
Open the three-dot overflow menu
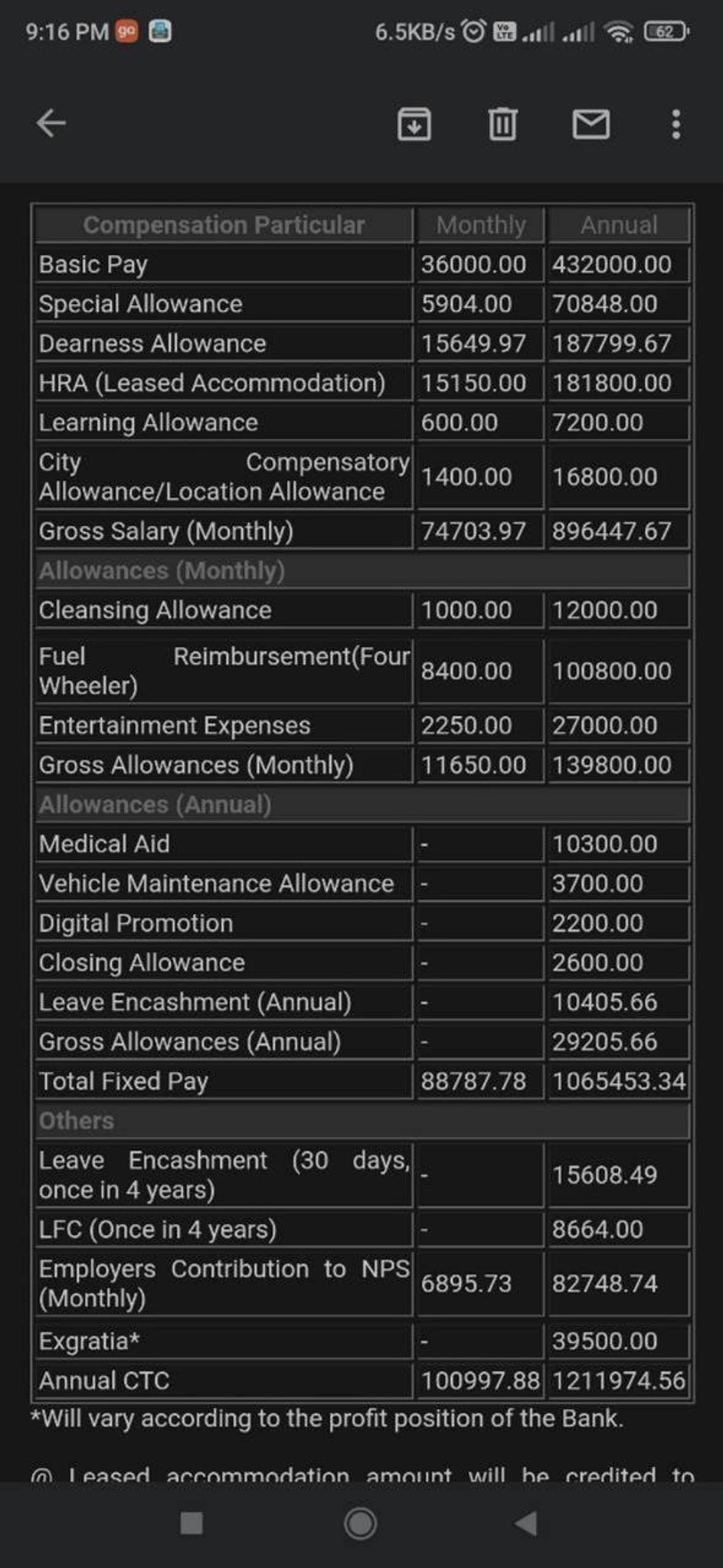[676, 123]
